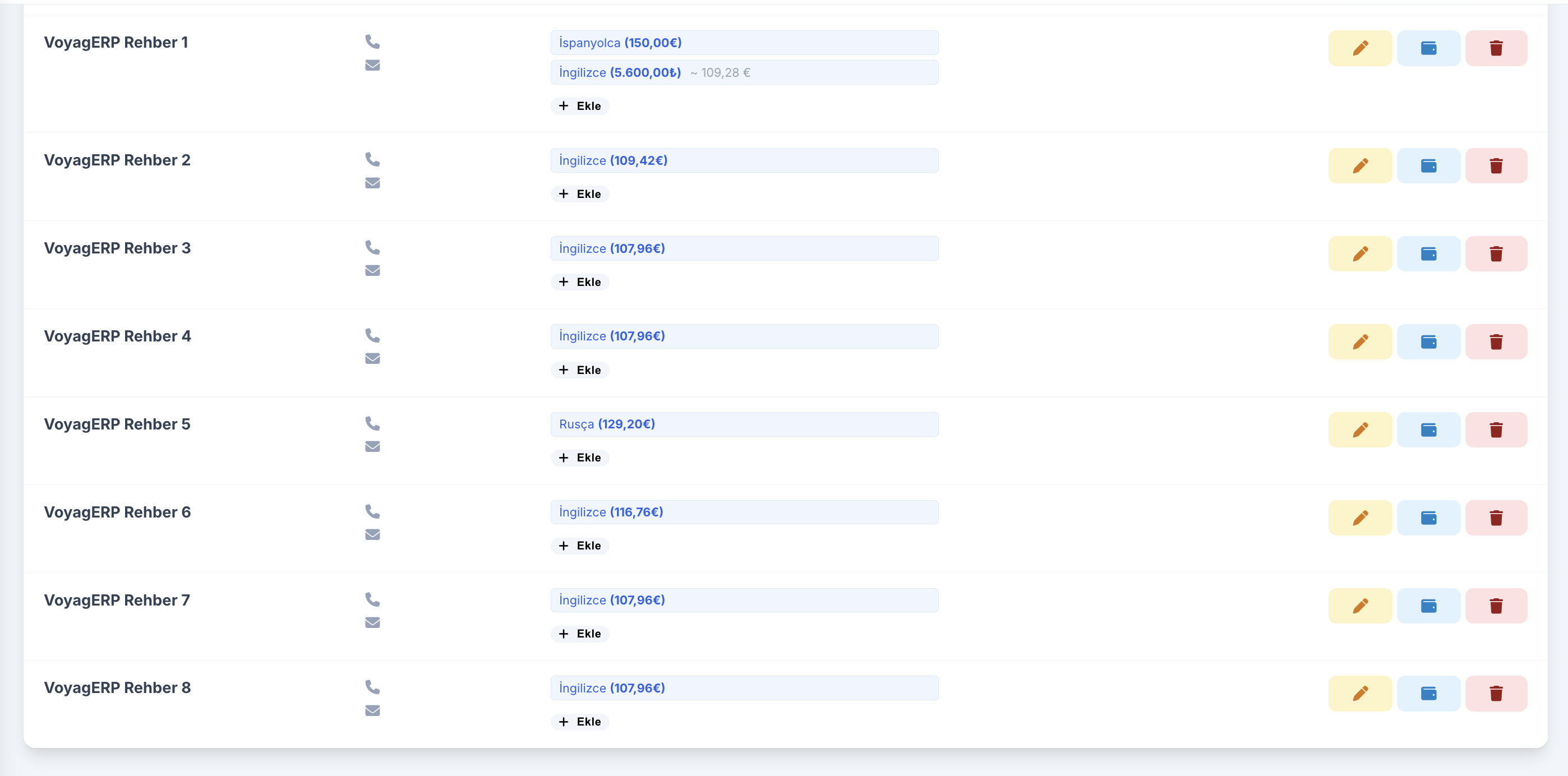Click the VoyagERP Rehber 2 name
The height and width of the screenshot is (776, 1568).
pyautogui.click(x=117, y=160)
